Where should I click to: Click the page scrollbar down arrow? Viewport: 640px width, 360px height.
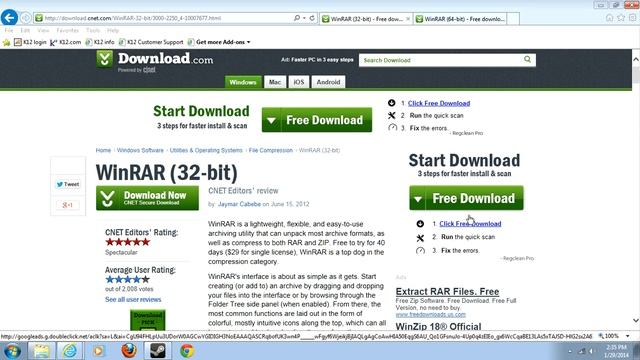pos(636,320)
